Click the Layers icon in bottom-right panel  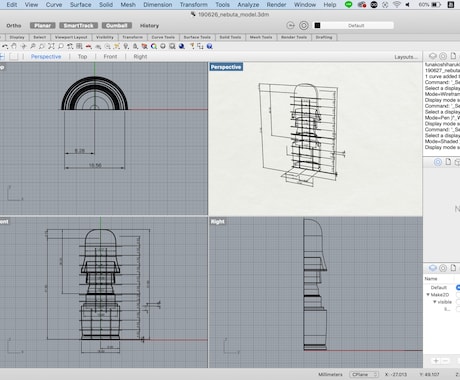pos(433,268)
